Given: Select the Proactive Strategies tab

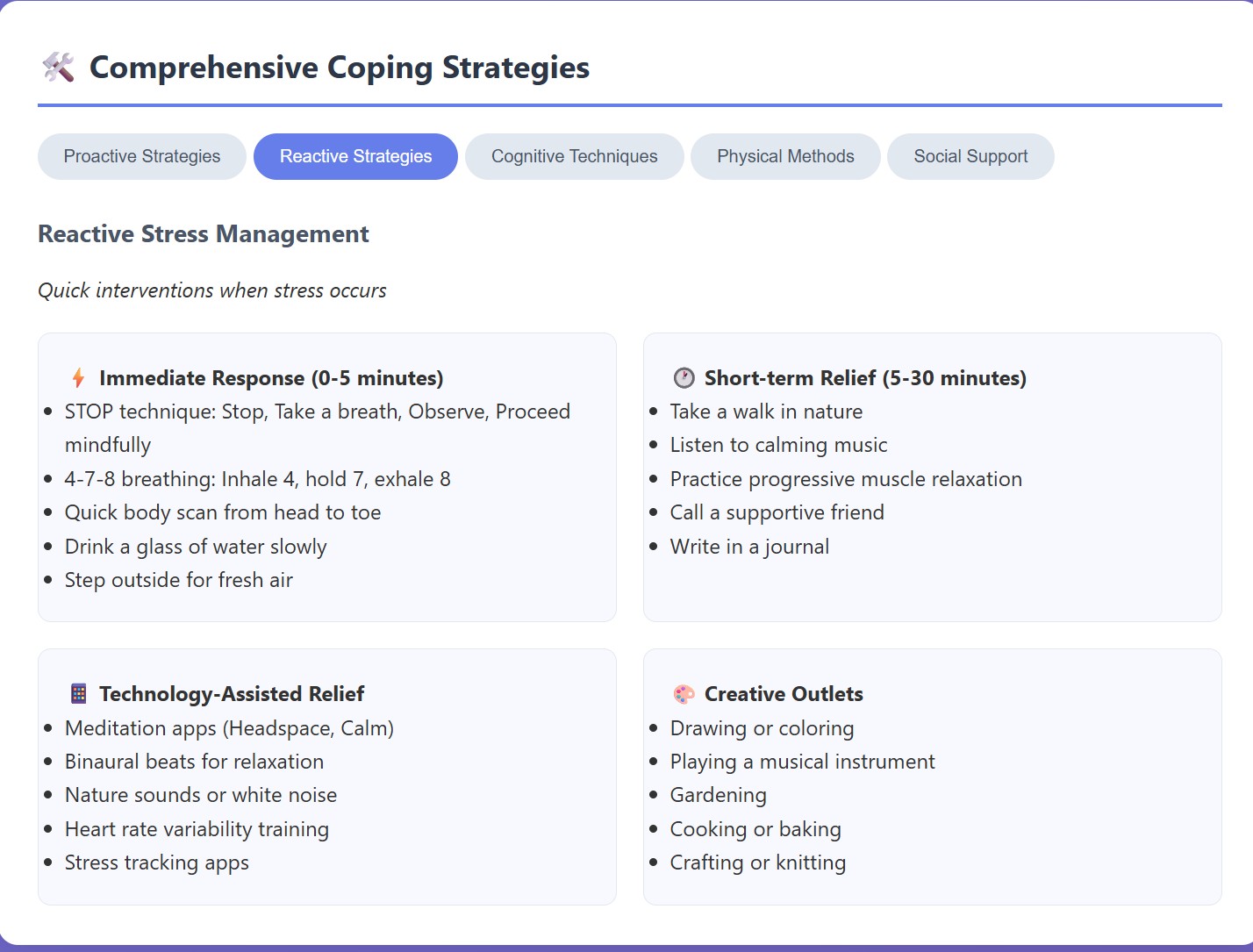Looking at the screenshot, I should 141,156.
